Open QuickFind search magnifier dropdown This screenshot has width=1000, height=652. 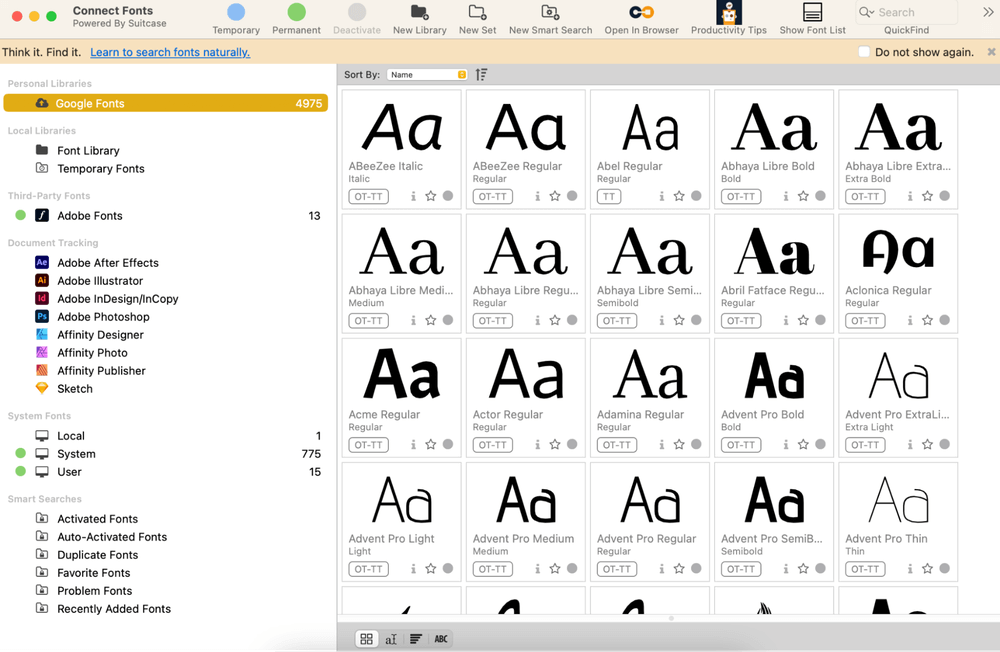click(x=867, y=13)
